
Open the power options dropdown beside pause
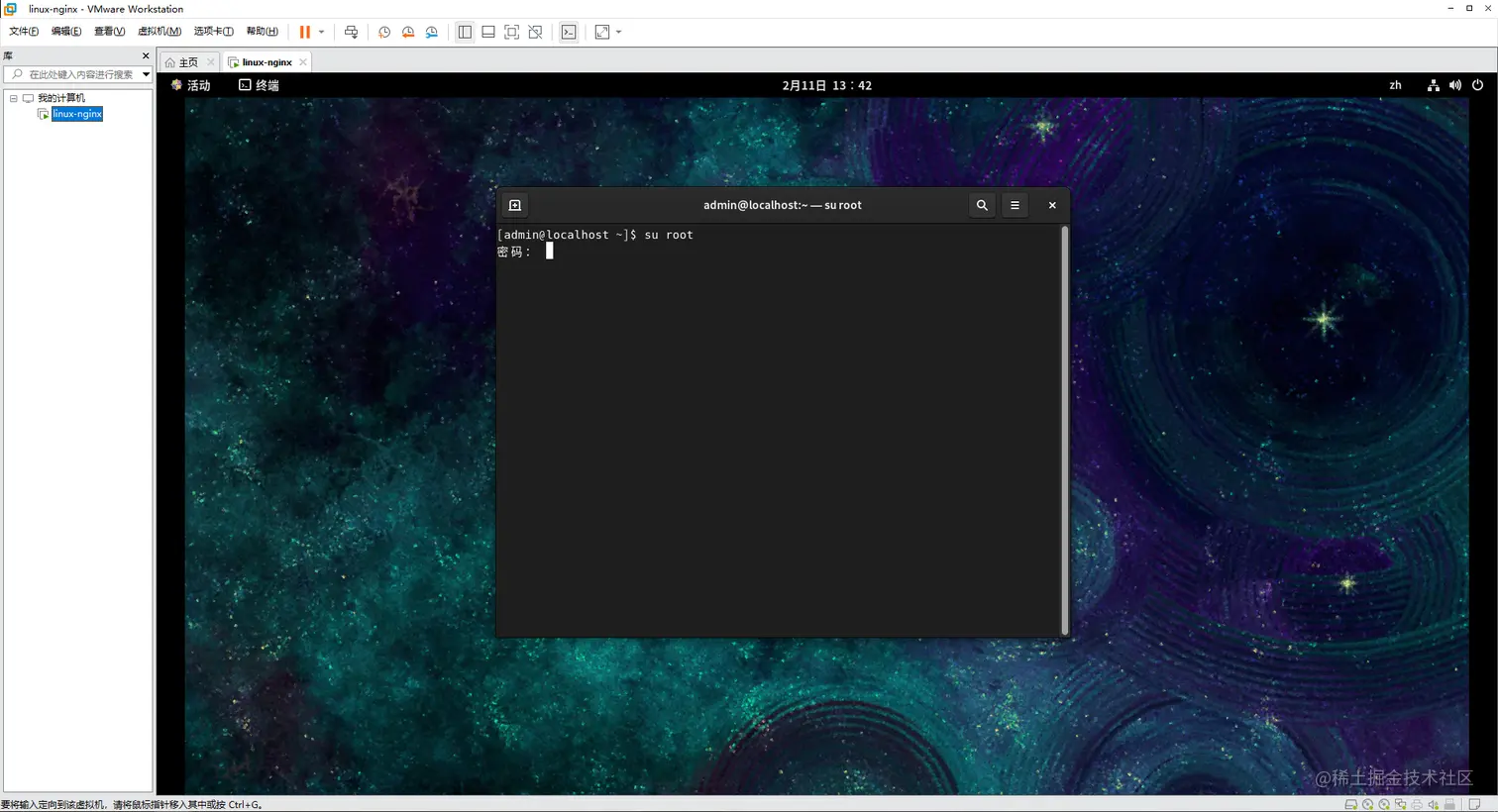[x=321, y=32]
